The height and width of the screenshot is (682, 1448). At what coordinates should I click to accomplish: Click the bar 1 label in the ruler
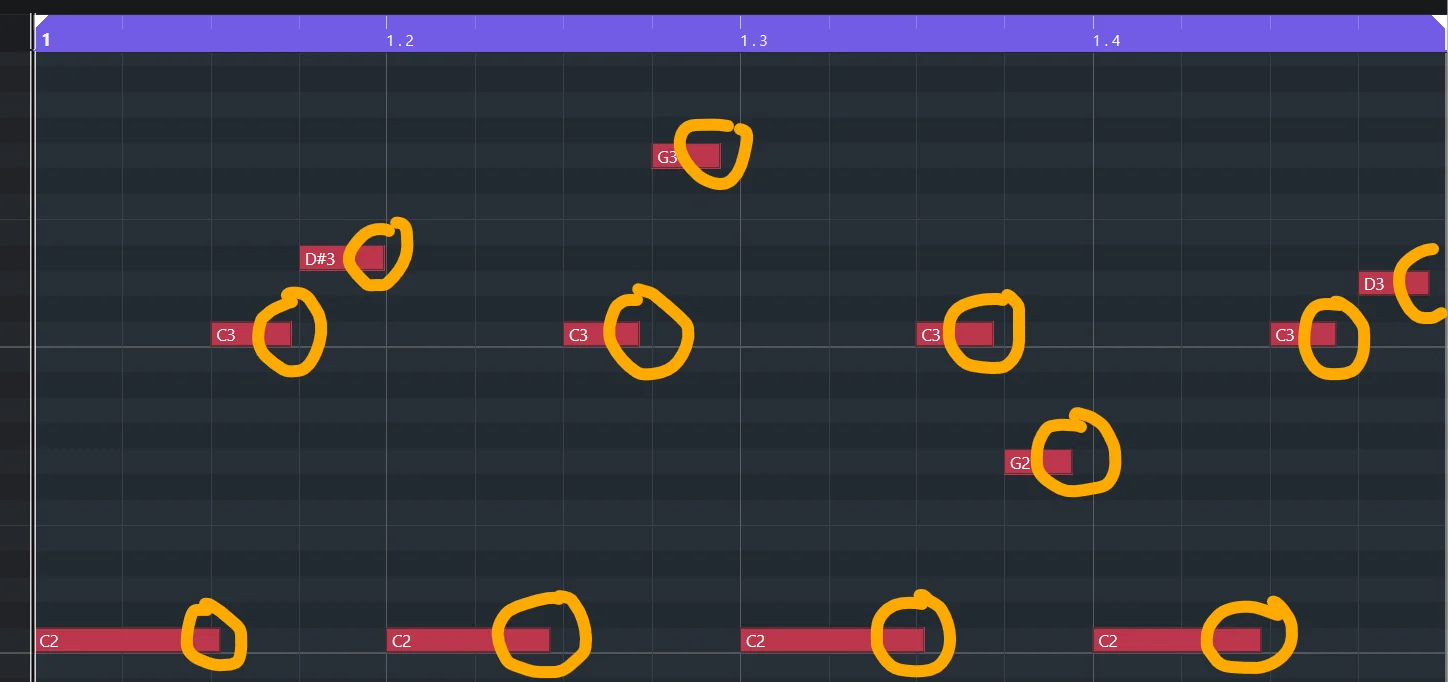(46, 40)
